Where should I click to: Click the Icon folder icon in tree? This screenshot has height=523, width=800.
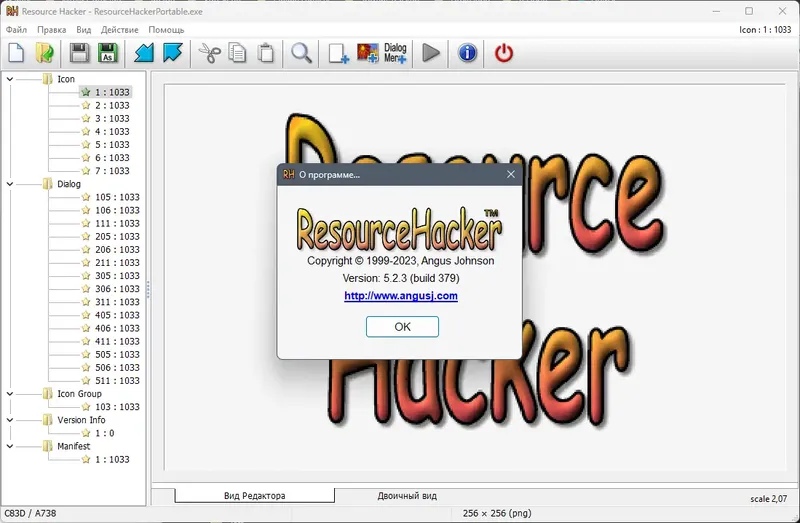(x=47, y=79)
